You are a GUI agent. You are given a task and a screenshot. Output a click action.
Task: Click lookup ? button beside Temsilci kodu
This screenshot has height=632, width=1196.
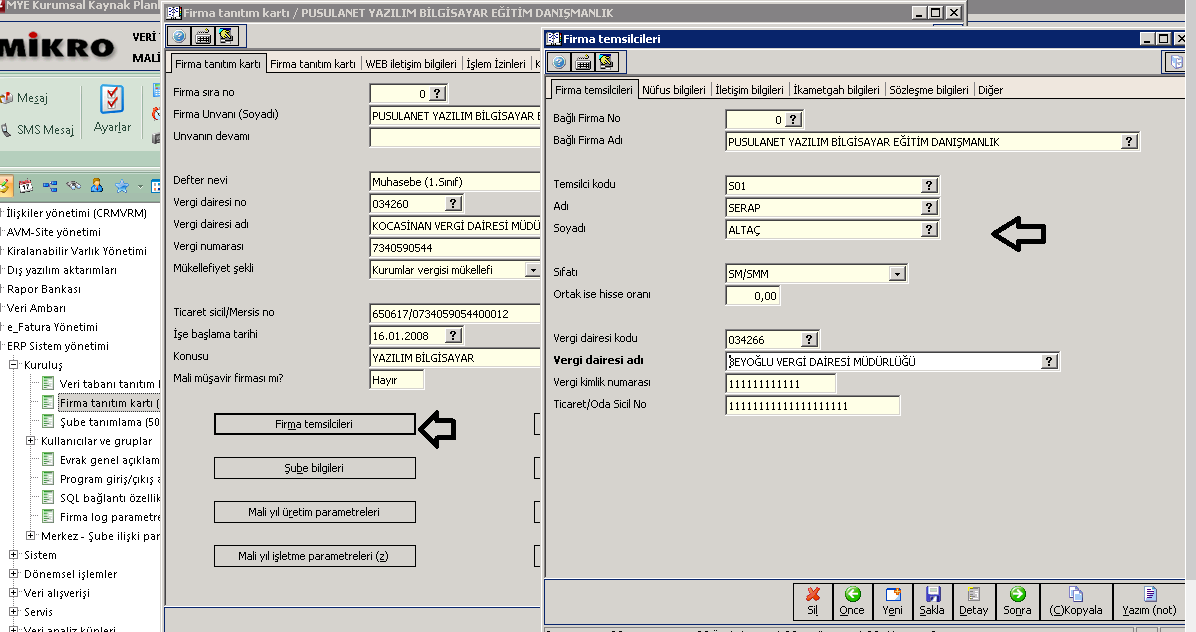point(929,185)
